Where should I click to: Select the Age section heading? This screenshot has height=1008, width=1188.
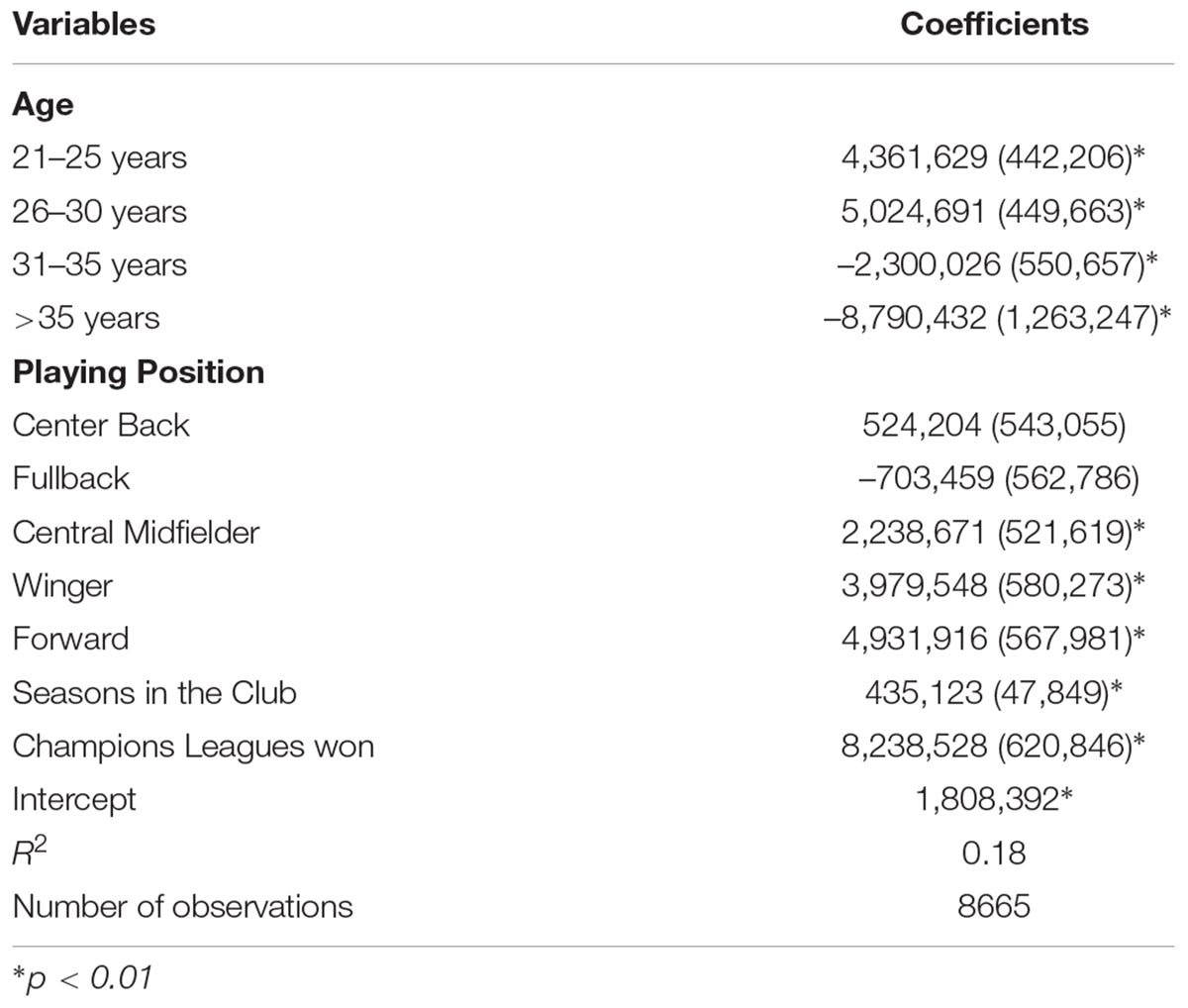(43, 104)
